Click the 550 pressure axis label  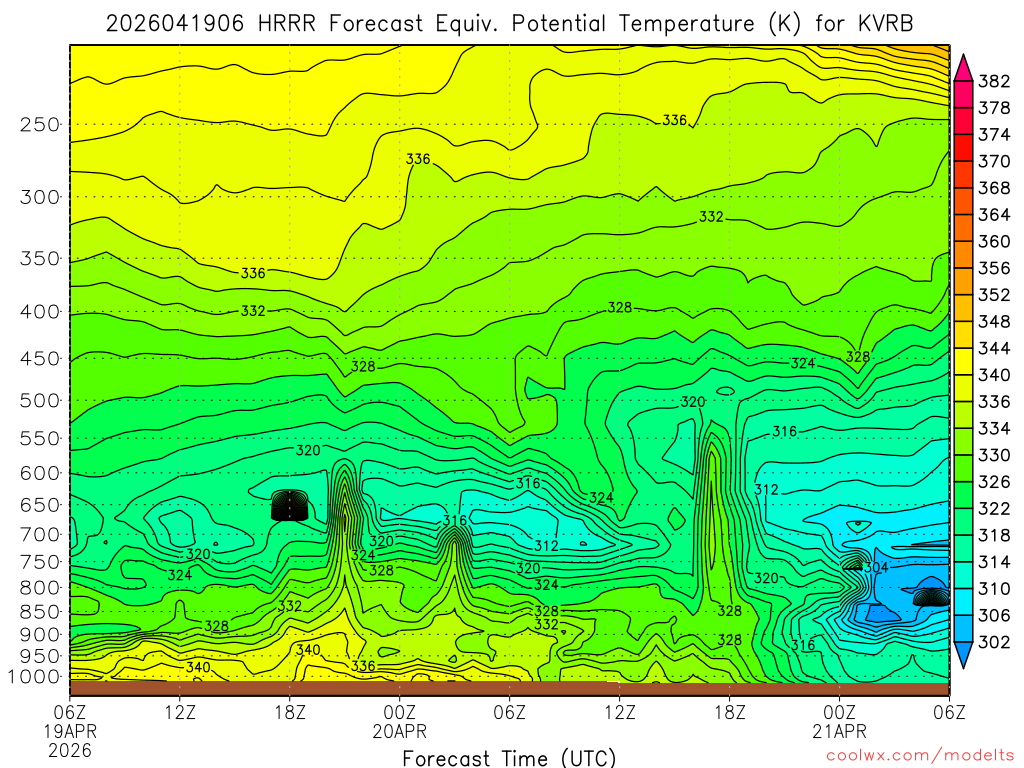[40, 439]
